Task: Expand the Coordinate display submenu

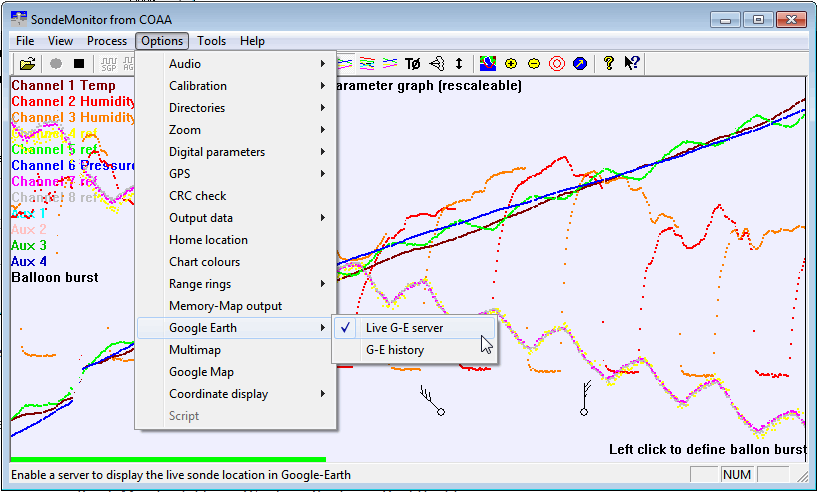Action: pyautogui.click(x=235, y=394)
